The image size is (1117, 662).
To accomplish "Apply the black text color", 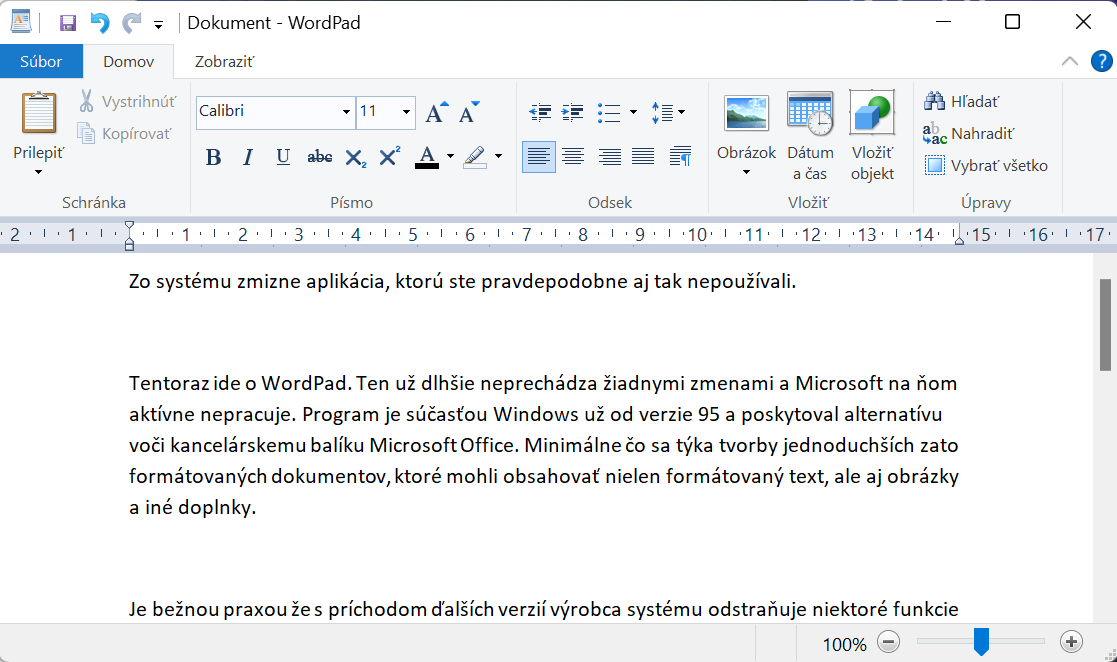I will coord(427,157).
